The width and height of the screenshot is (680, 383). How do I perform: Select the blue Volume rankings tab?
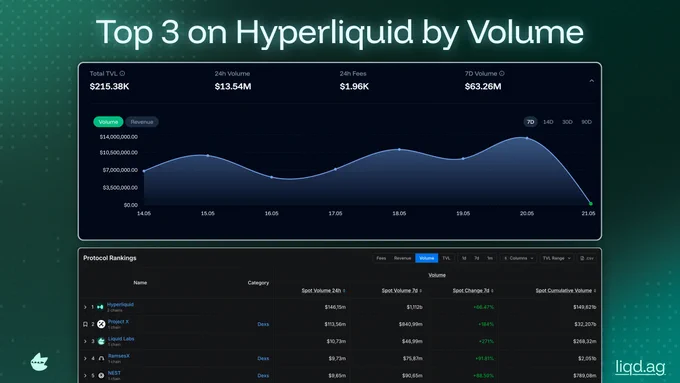(427, 258)
